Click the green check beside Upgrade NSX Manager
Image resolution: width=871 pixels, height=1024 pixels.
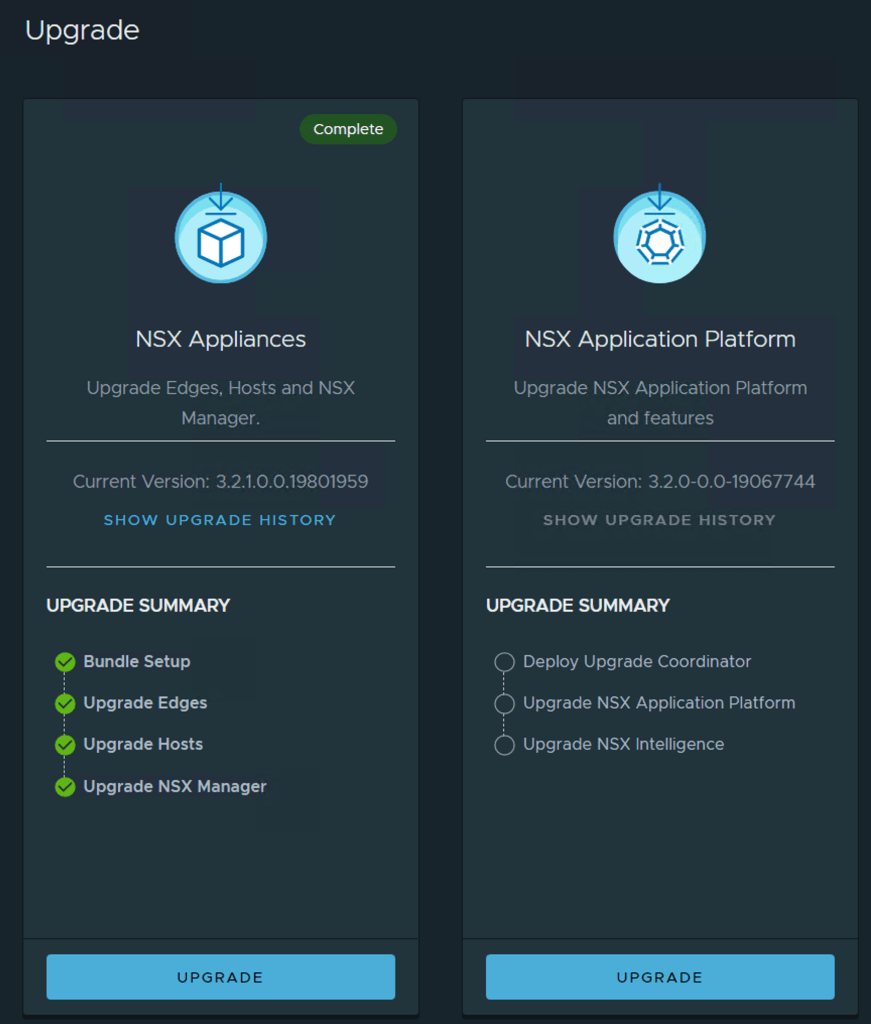coord(65,787)
